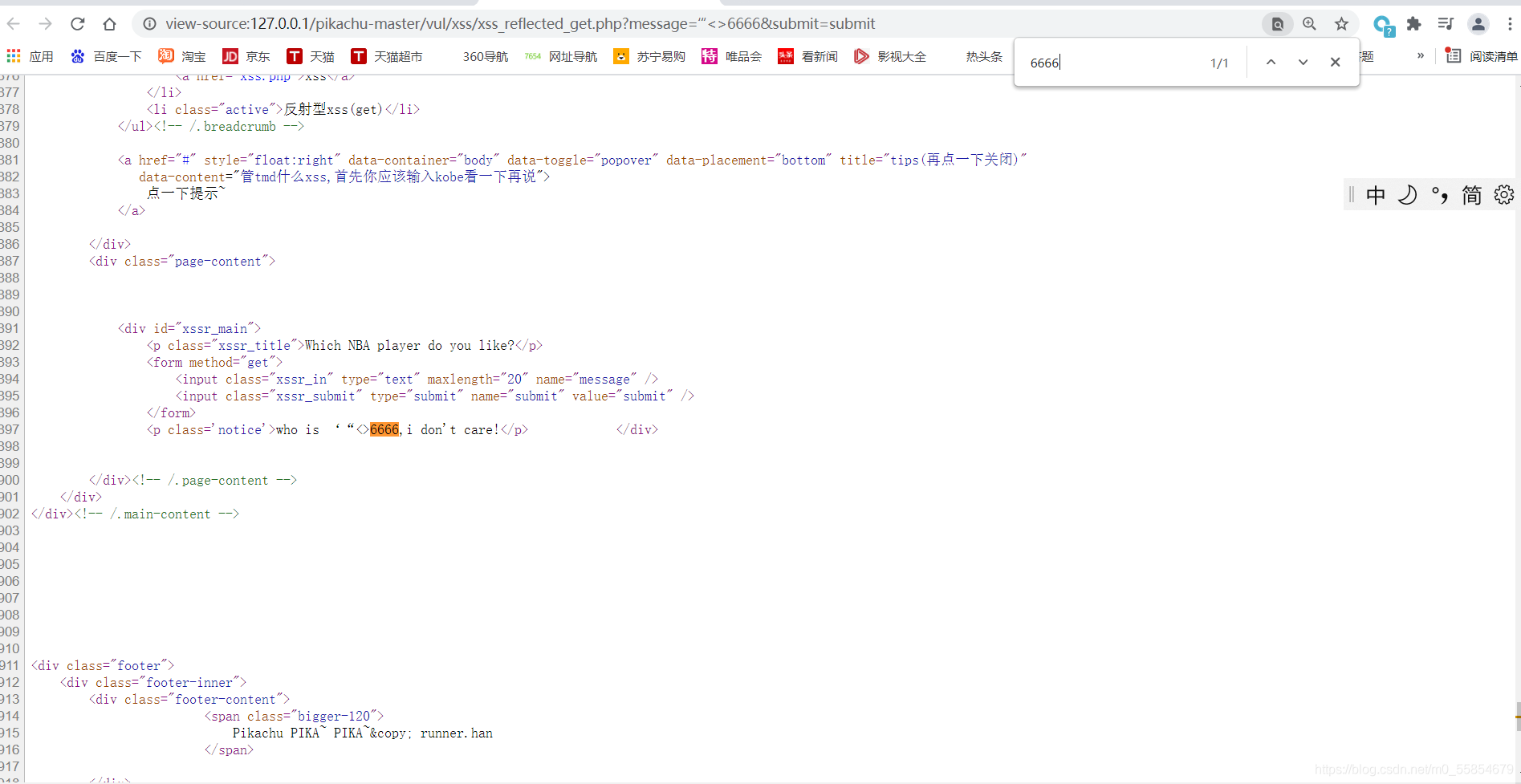The height and width of the screenshot is (784, 1521).
Task: Open the 影视大全 bookmark
Action: click(x=890, y=56)
